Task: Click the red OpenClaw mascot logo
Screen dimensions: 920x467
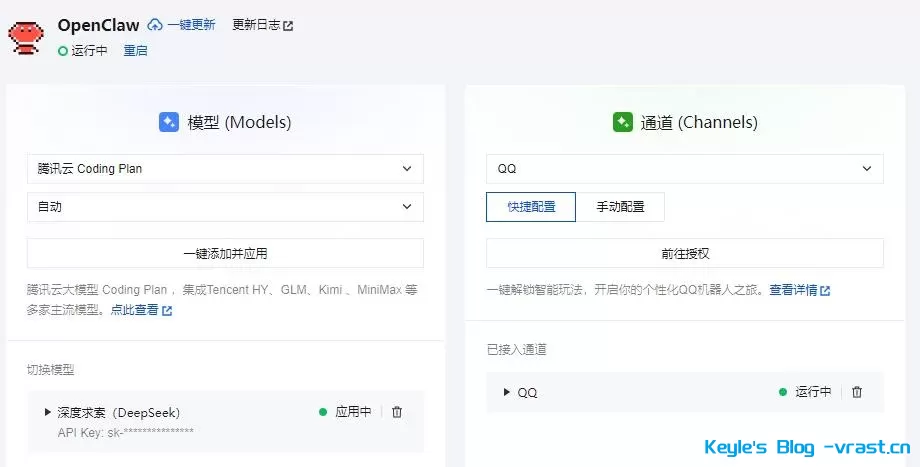Action: 26,34
